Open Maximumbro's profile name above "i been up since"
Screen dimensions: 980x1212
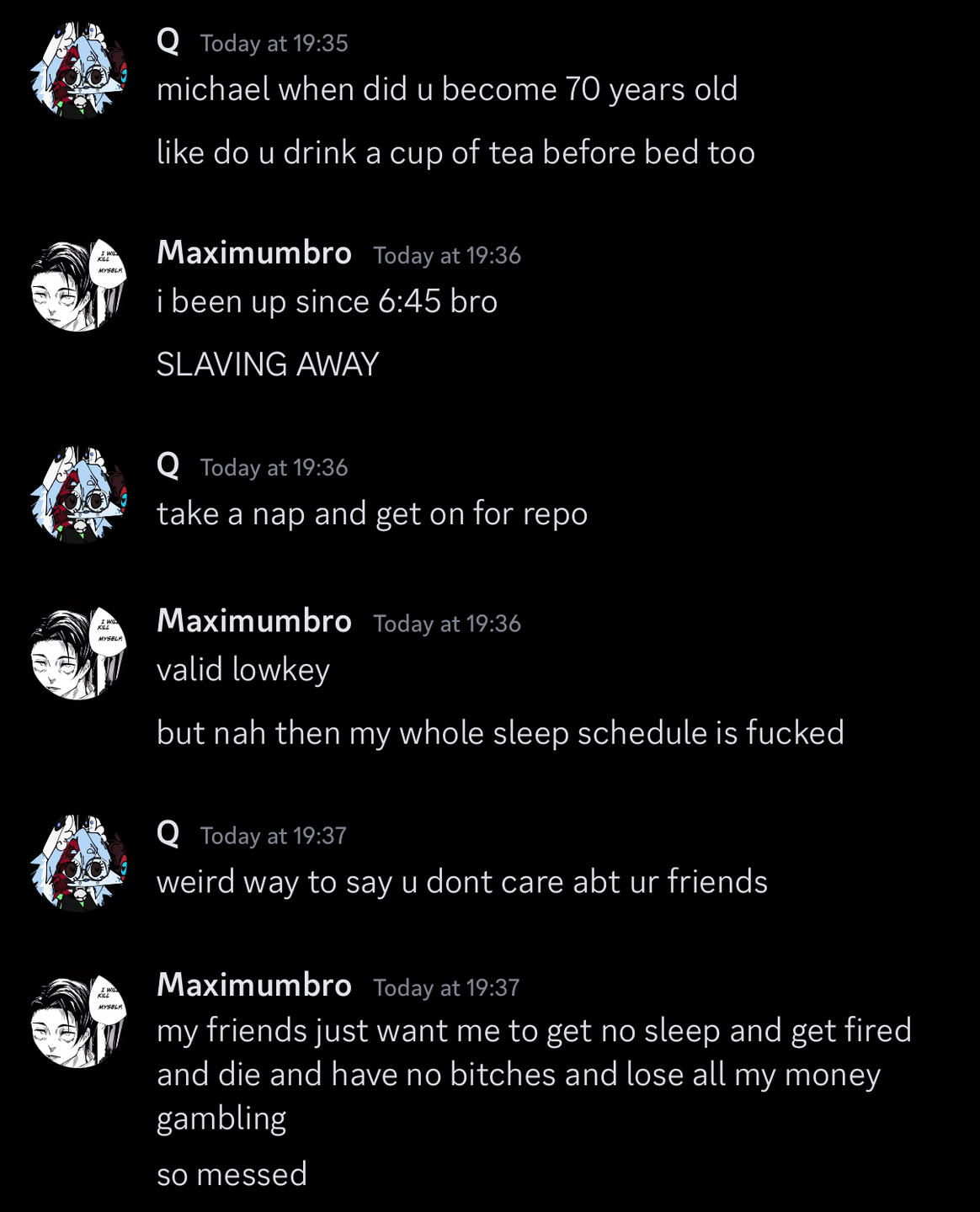pyautogui.click(x=253, y=252)
